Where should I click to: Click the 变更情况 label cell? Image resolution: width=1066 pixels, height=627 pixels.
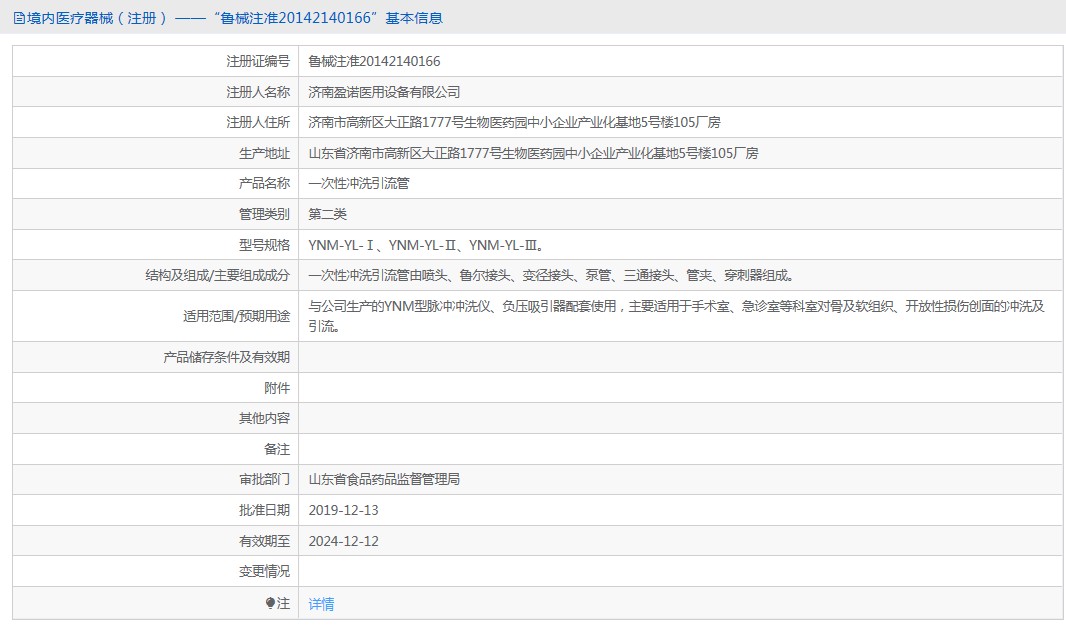click(156, 571)
